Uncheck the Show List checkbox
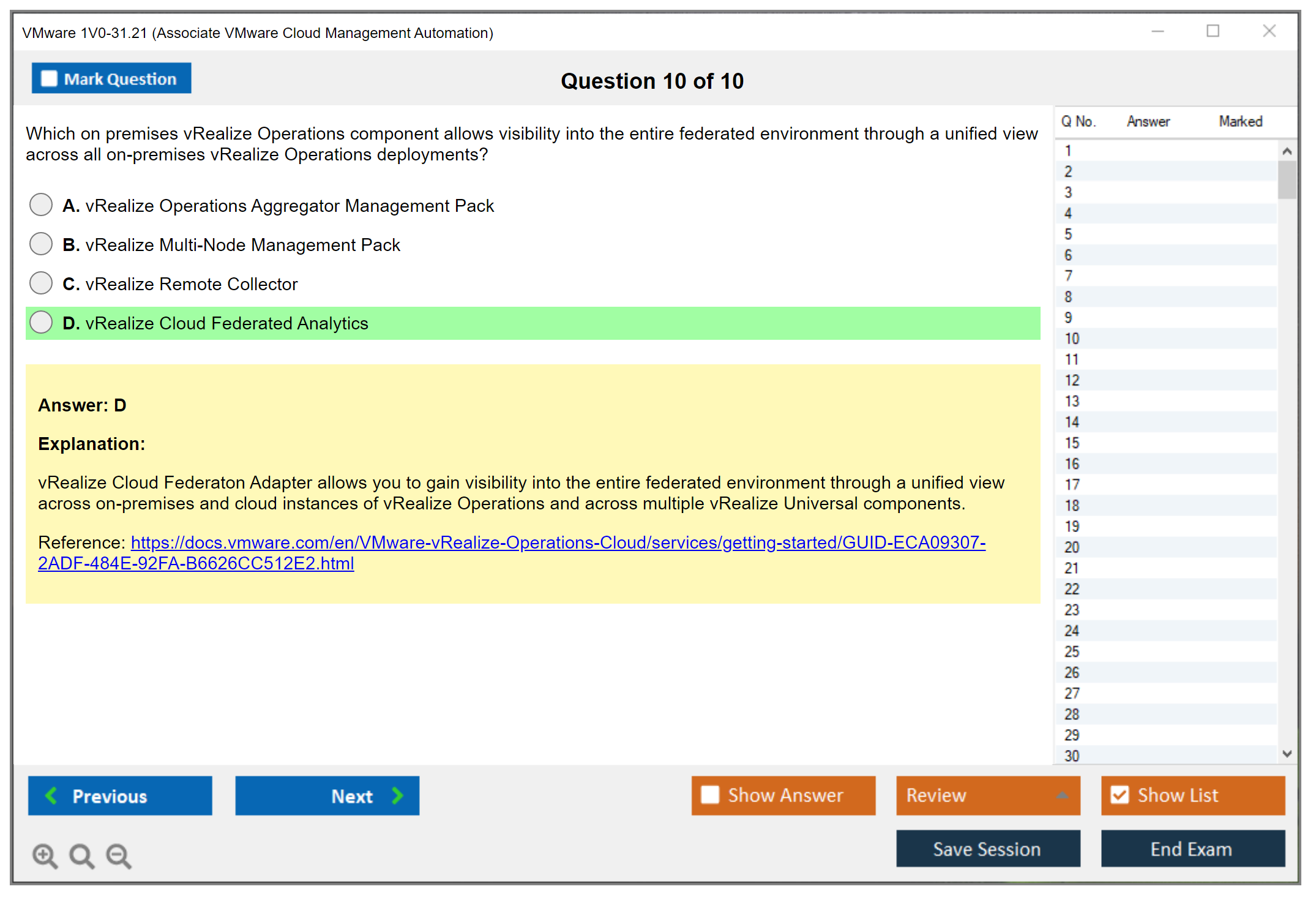Image resolution: width=1316 pixels, height=900 pixels. coord(1120,795)
